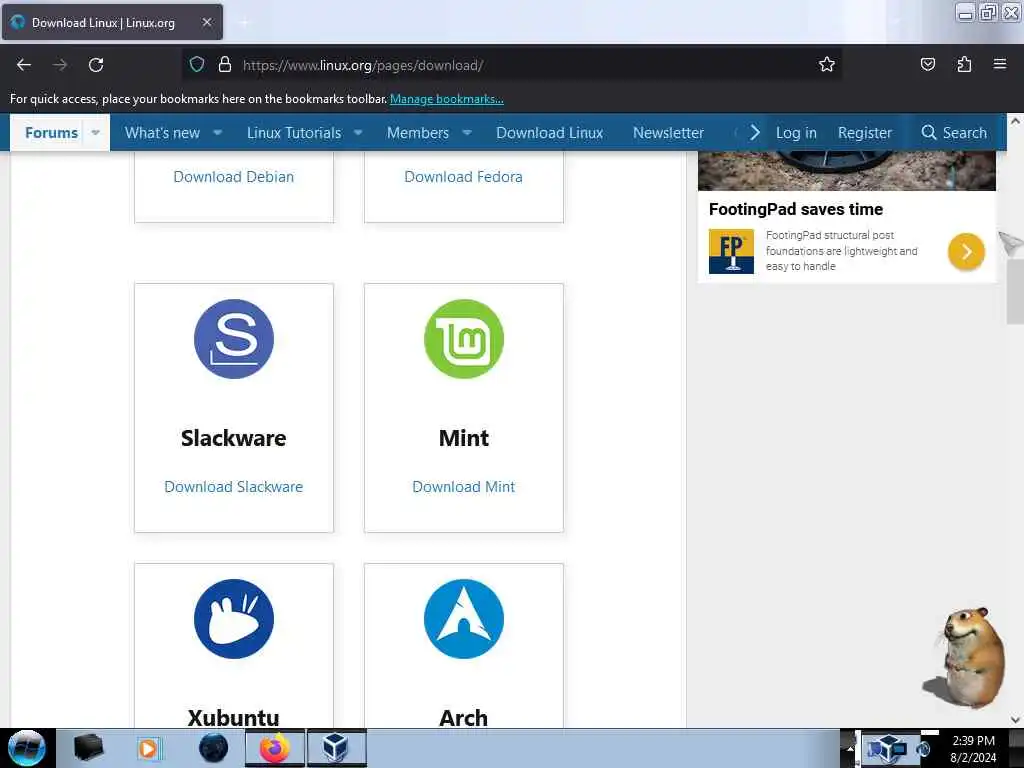This screenshot has height=768, width=1024.
Task: Switch to the Firefox taskbar button
Action: pyautogui.click(x=275, y=748)
